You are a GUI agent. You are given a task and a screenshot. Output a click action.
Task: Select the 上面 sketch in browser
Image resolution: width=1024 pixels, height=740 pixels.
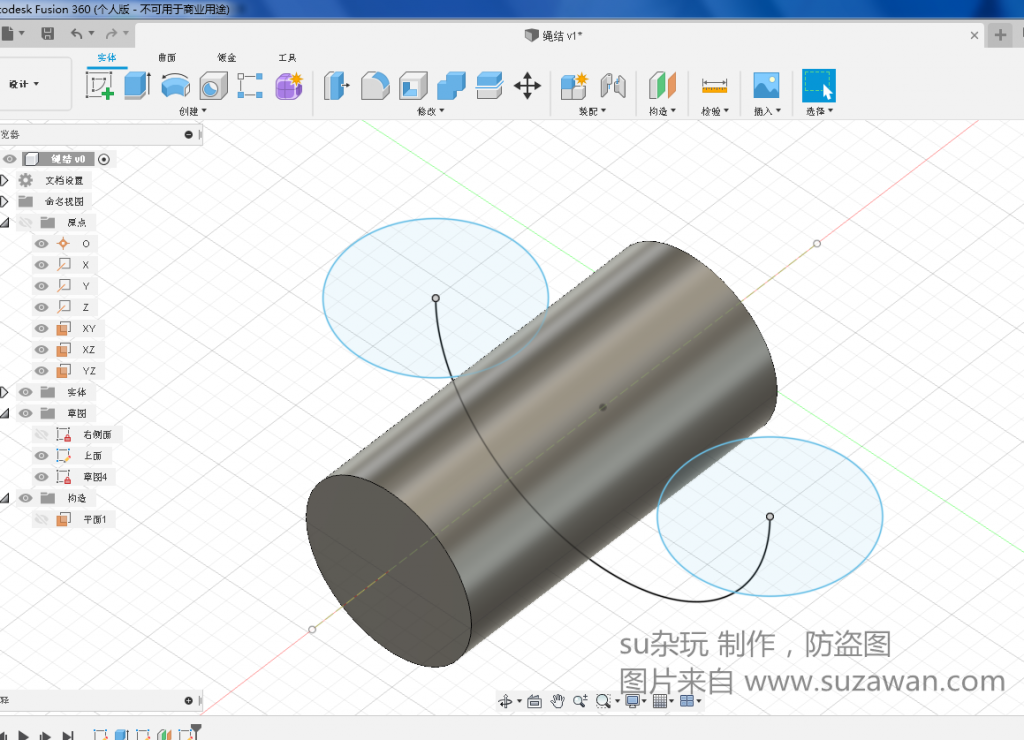click(x=92, y=456)
